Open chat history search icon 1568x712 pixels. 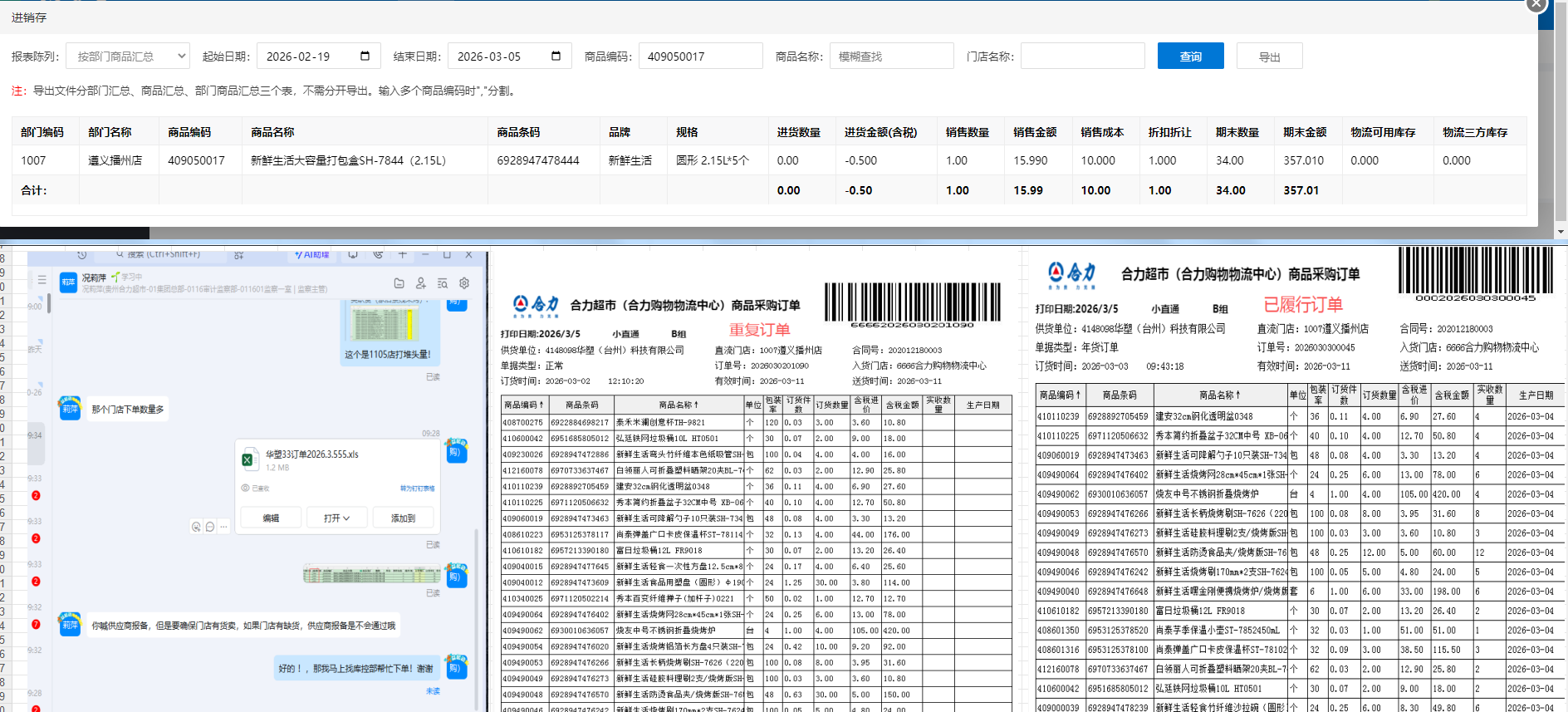pyautogui.click(x=443, y=283)
